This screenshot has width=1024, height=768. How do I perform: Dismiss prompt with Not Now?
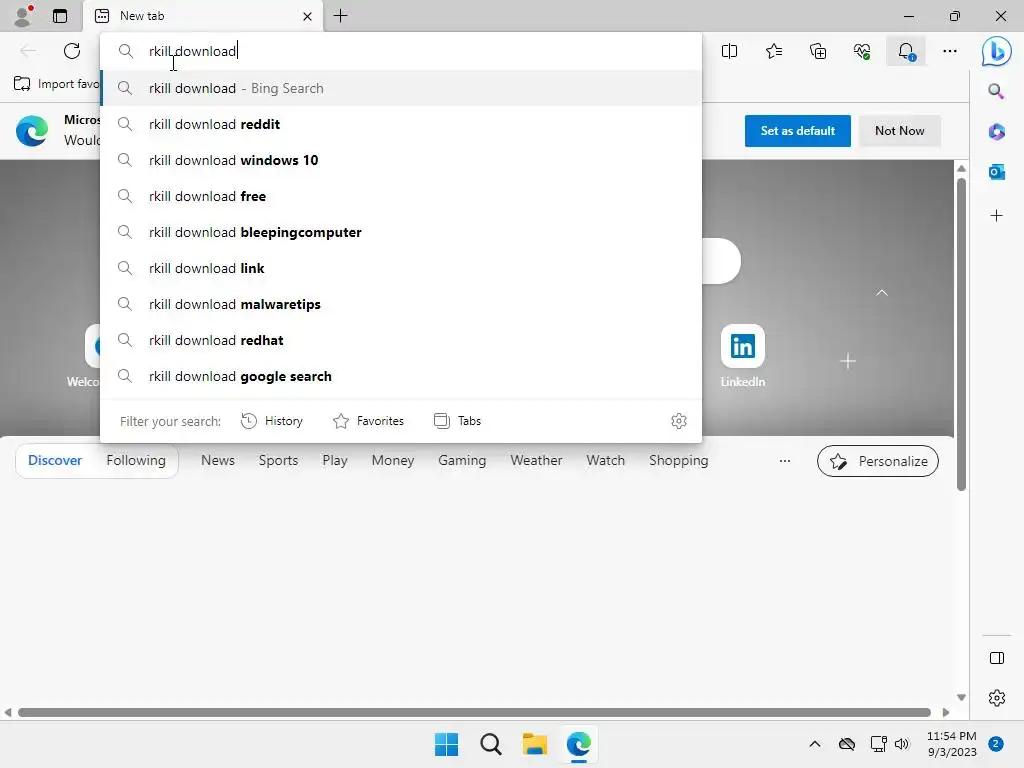click(899, 131)
